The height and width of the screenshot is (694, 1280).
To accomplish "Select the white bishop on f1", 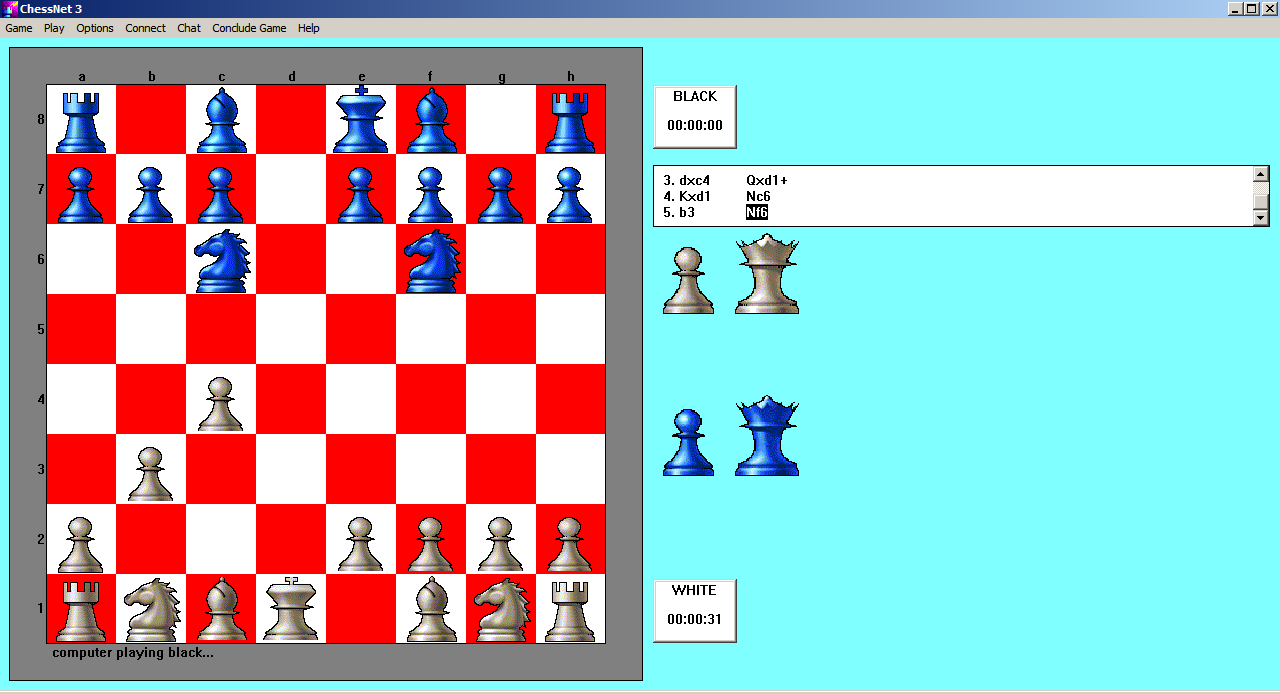I will [x=431, y=609].
